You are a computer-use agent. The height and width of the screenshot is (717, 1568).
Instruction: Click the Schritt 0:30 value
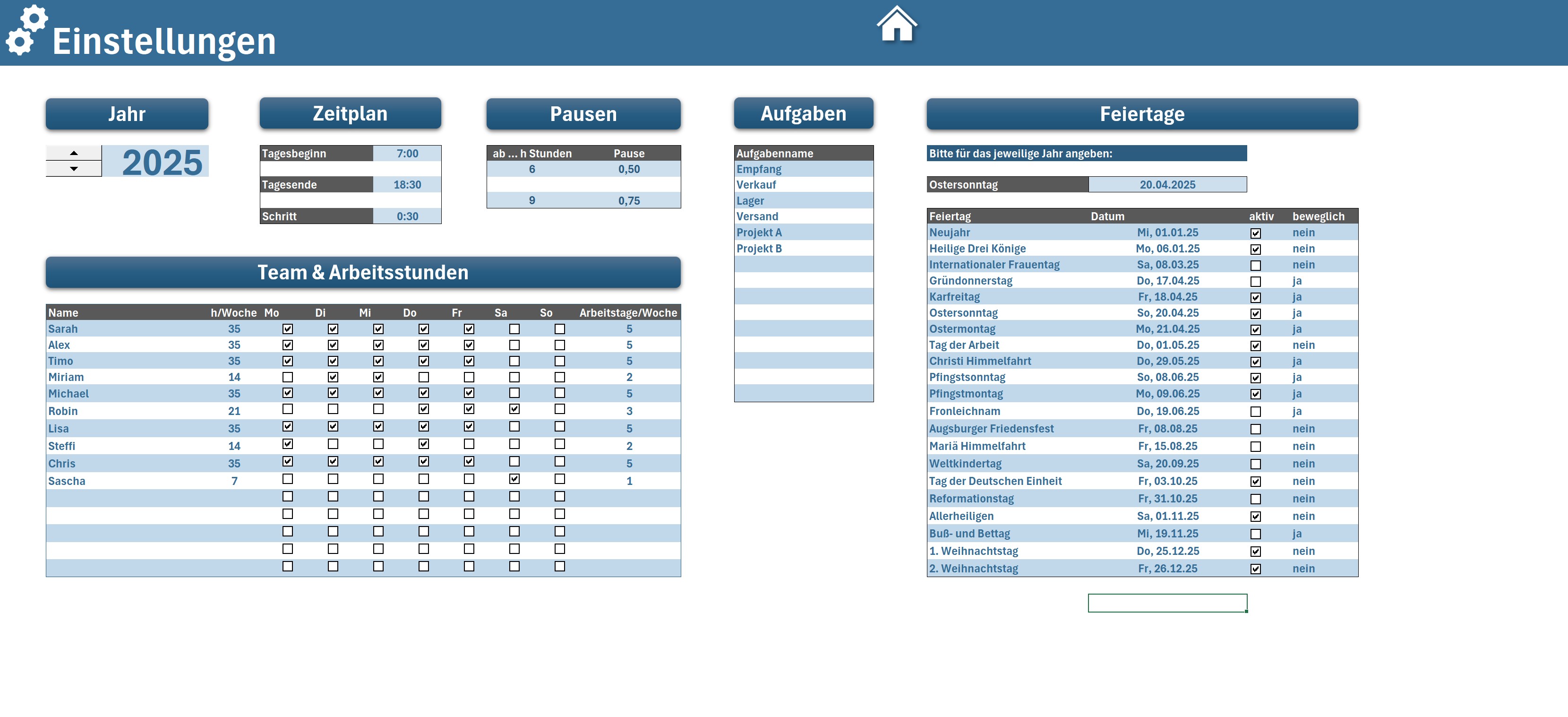pyautogui.click(x=407, y=216)
